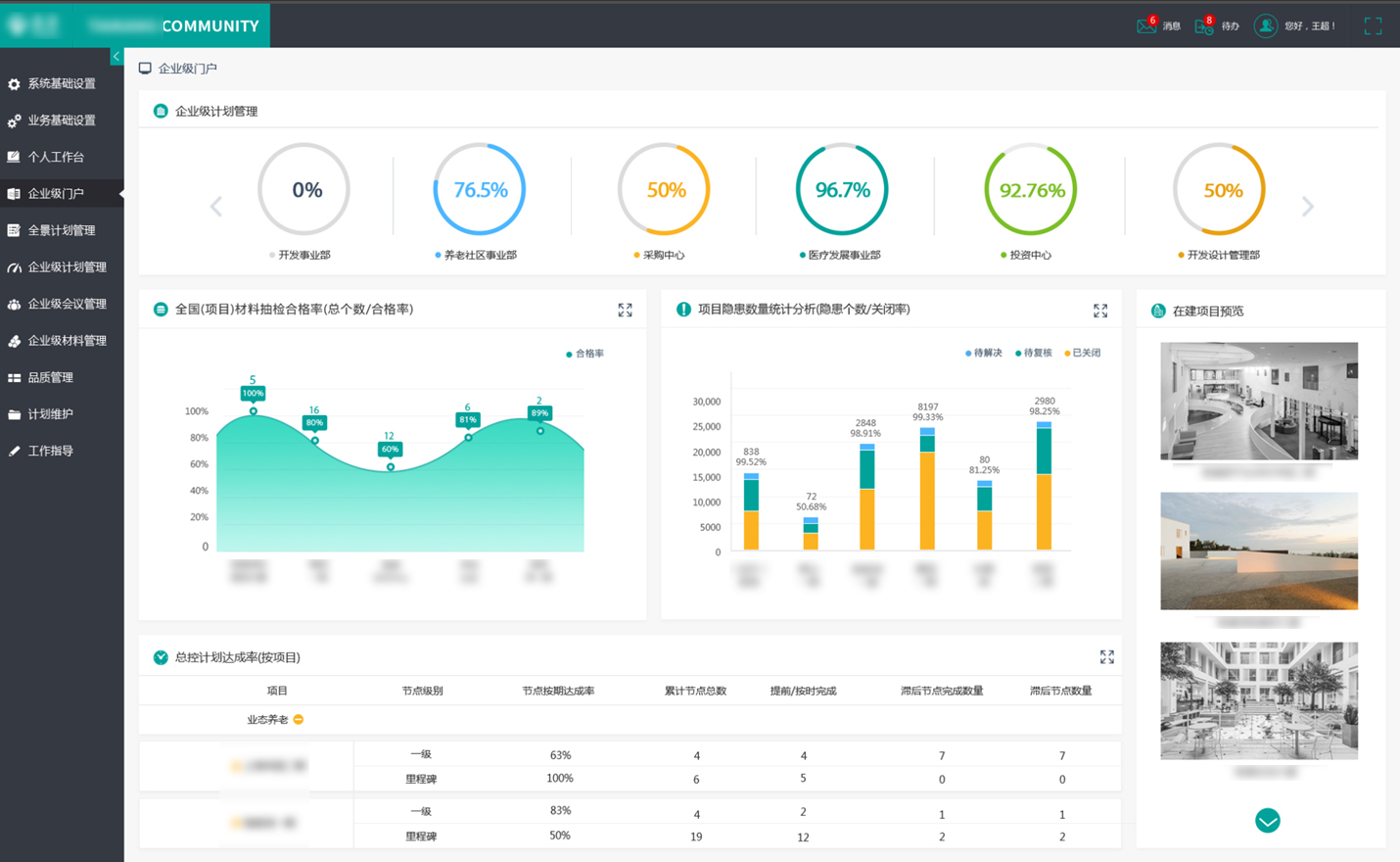Click the 养老社区事业部 label
The image size is (1400, 862).
coord(480,255)
